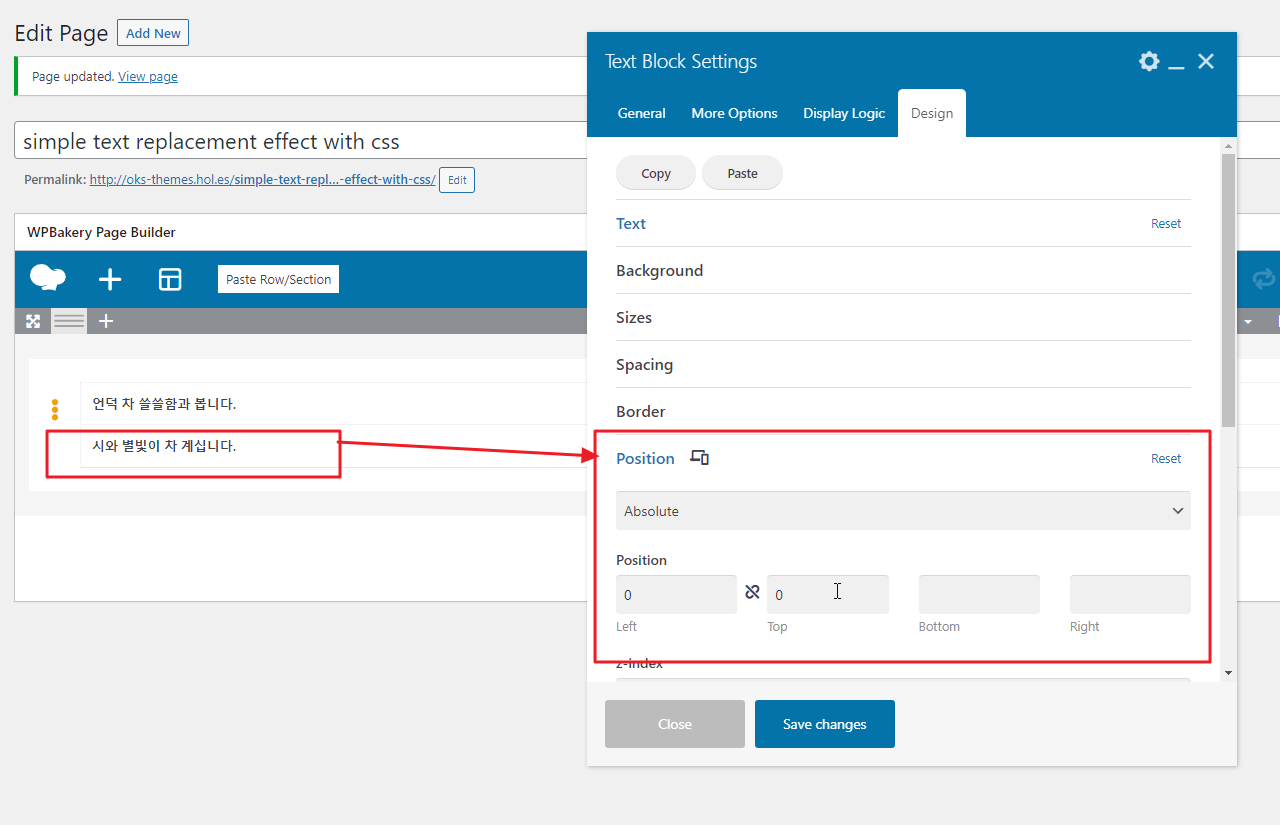1280x825 pixels.
Task: Click the "Edit Page" heading
Action: point(61,33)
